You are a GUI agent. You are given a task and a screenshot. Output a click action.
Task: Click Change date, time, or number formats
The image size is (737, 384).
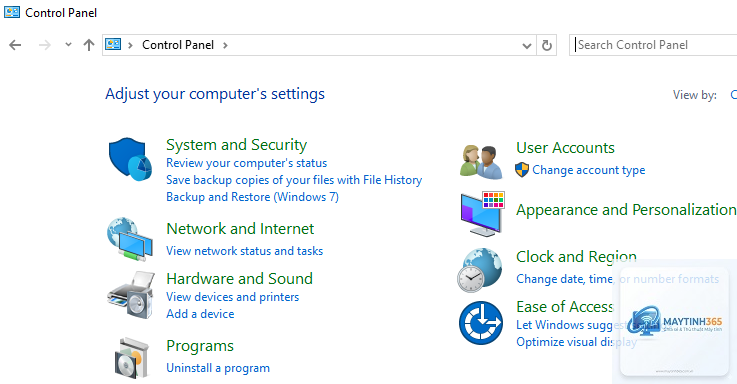coord(617,279)
